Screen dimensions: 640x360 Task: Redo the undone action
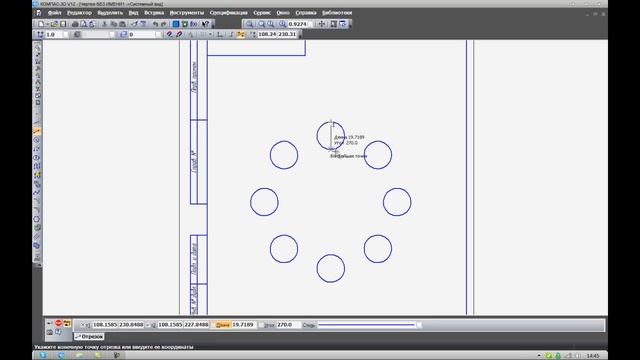[x=164, y=24]
